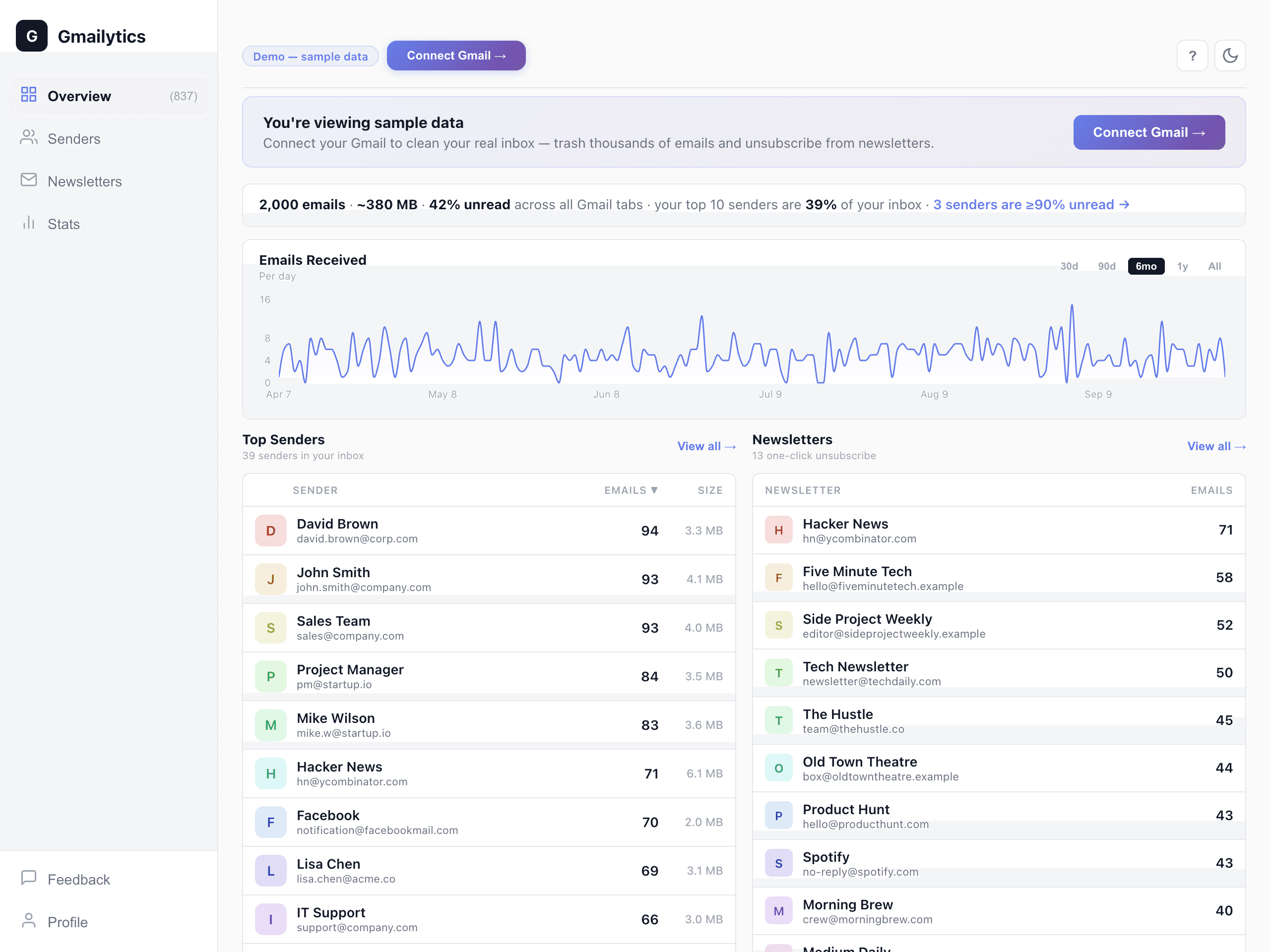Click the Profile person icon

(x=29, y=921)
